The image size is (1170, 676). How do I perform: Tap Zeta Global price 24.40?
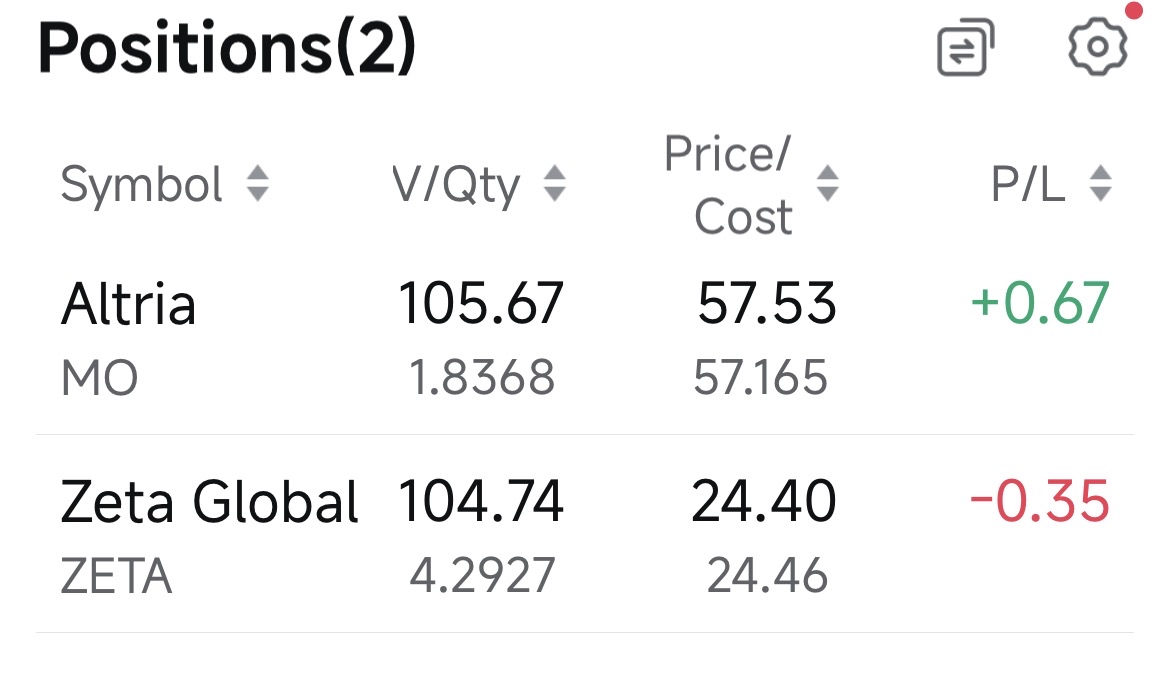tap(764, 501)
